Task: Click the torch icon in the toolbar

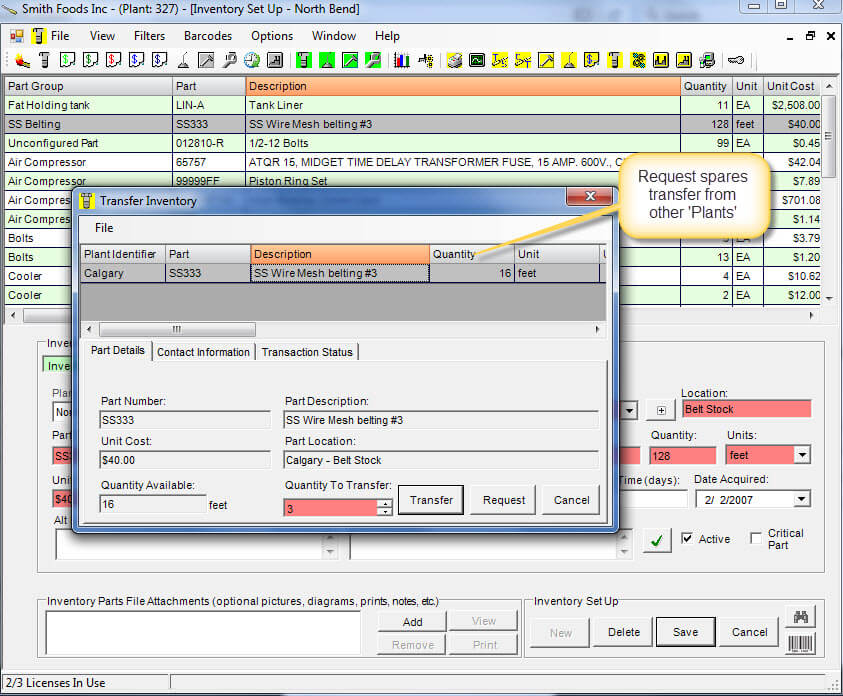Action: click(x=22, y=60)
